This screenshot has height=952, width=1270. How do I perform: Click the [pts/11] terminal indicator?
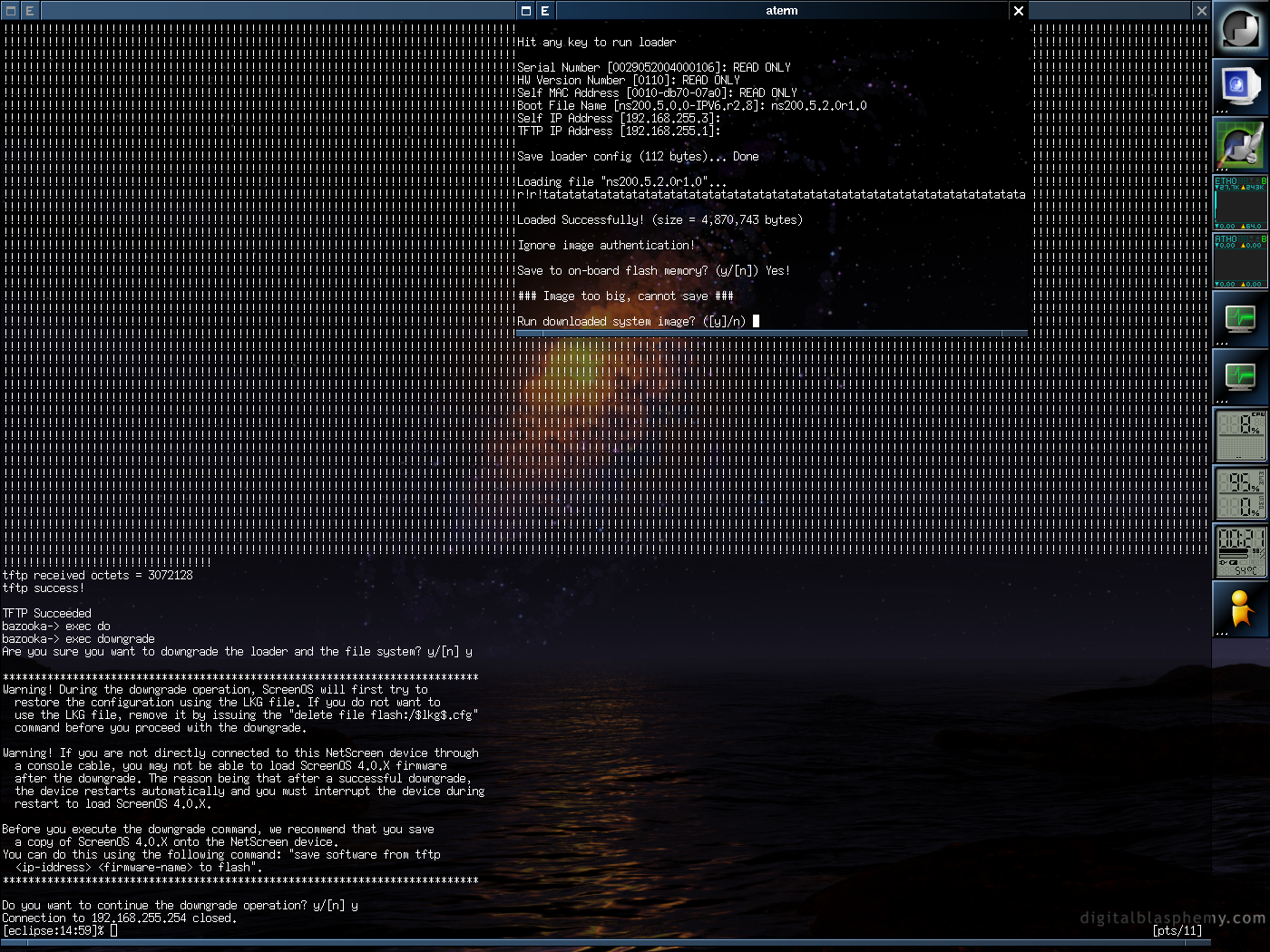coord(1177,931)
